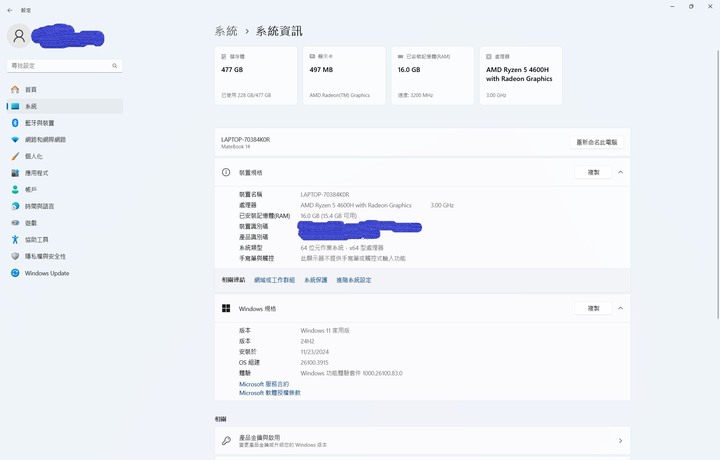The width and height of the screenshot is (720, 460).
Task: Open Microsoft 軟體授權條款 link
Action: [x=270, y=393]
